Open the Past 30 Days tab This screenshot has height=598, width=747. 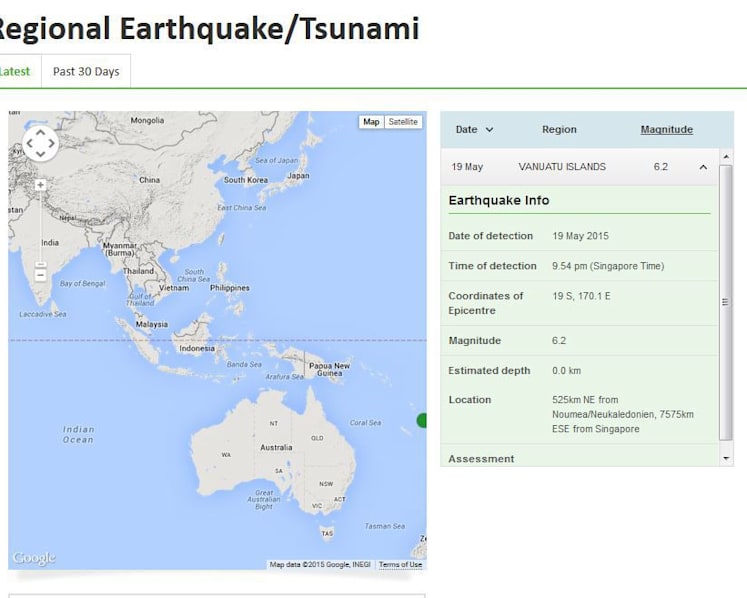[86, 71]
